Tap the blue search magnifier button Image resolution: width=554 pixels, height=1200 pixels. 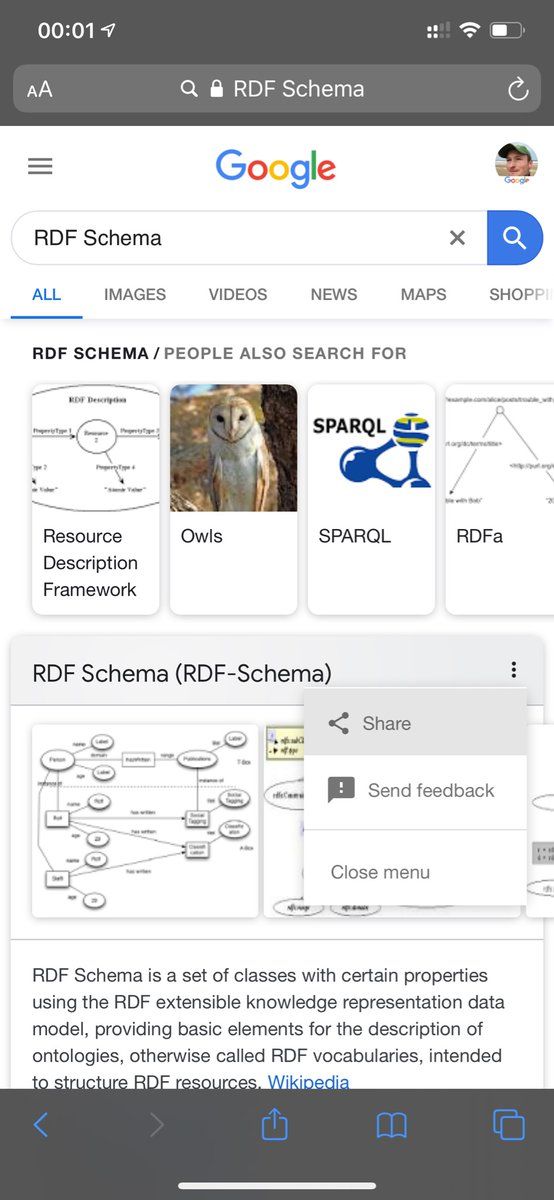point(515,238)
